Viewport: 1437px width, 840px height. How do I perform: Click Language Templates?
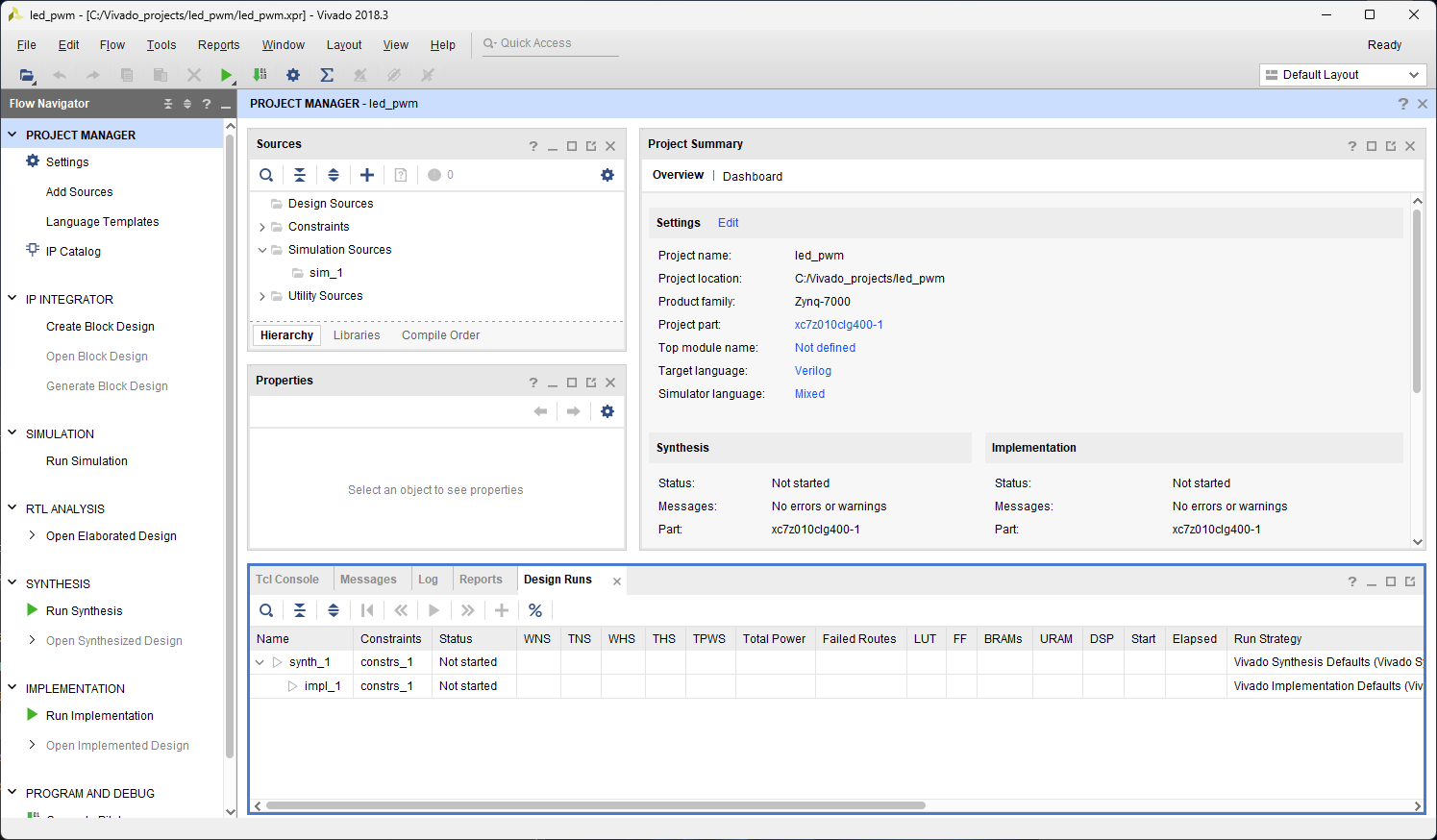(102, 222)
